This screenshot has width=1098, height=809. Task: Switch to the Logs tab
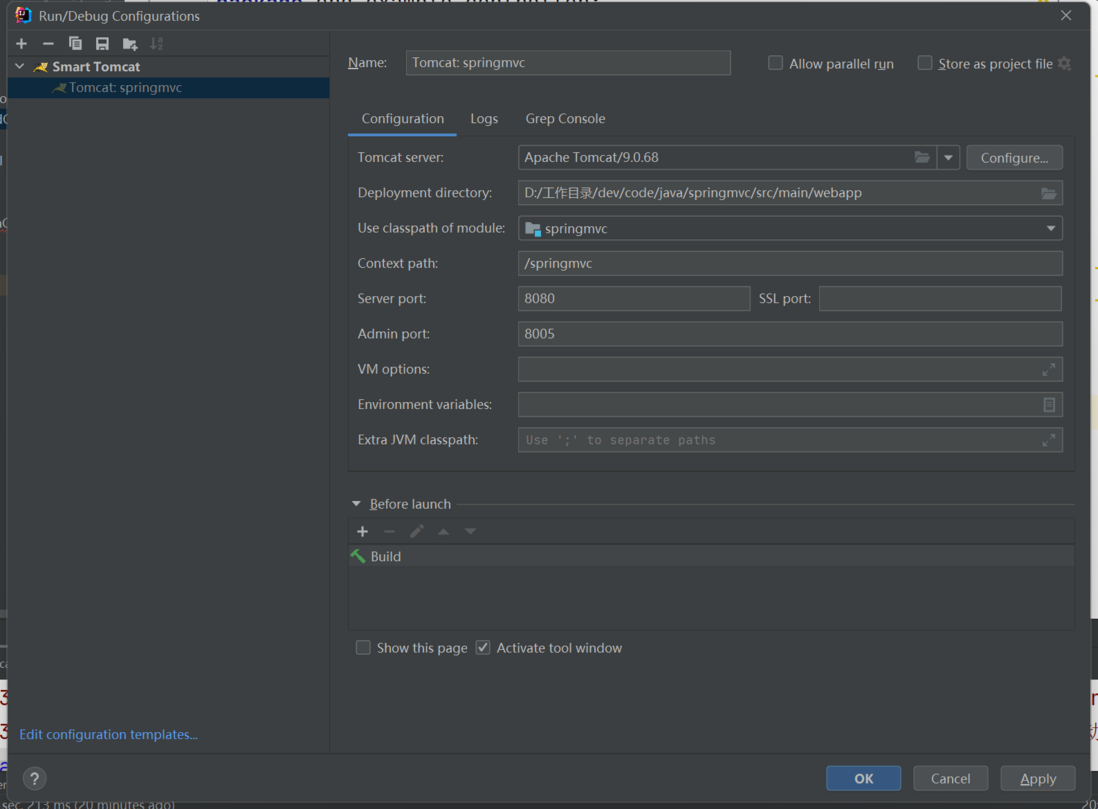point(484,118)
